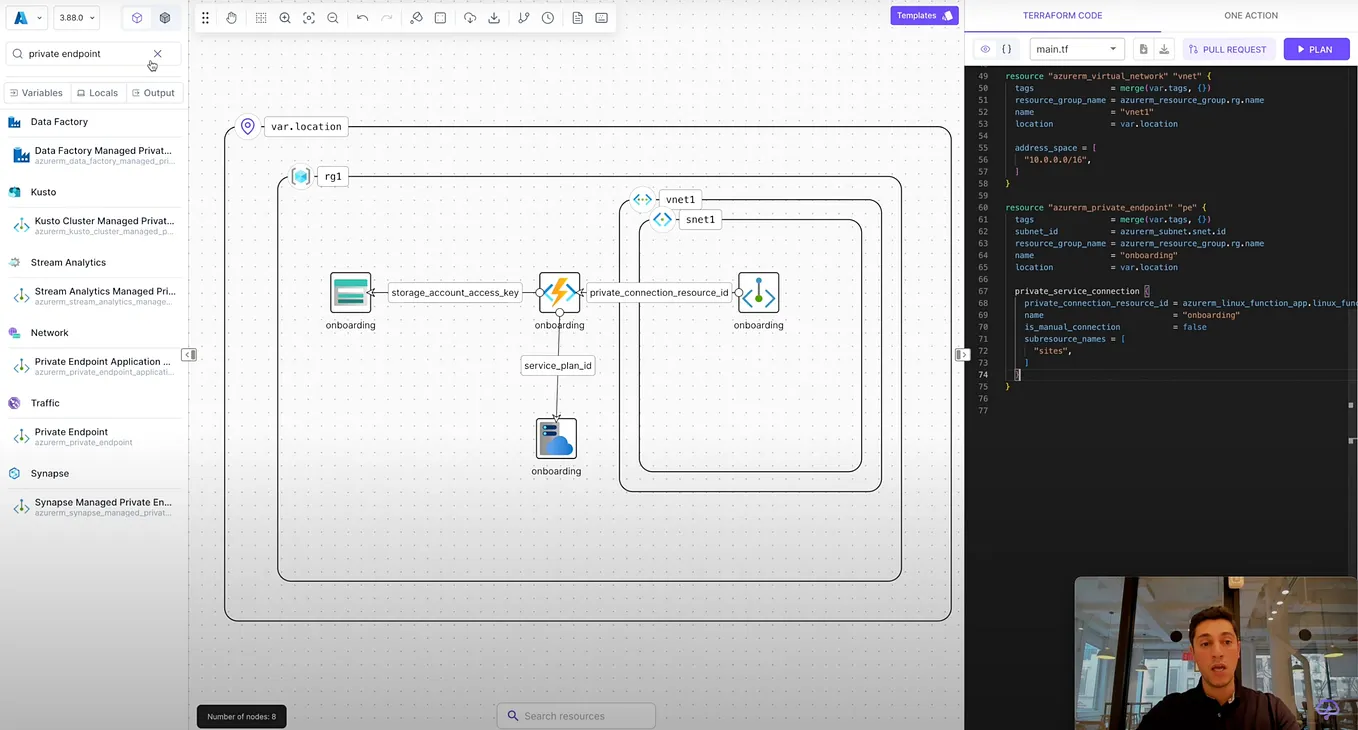Click the download icon next to main.tf
Viewport: 1358px width, 730px height.
click(1163, 49)
